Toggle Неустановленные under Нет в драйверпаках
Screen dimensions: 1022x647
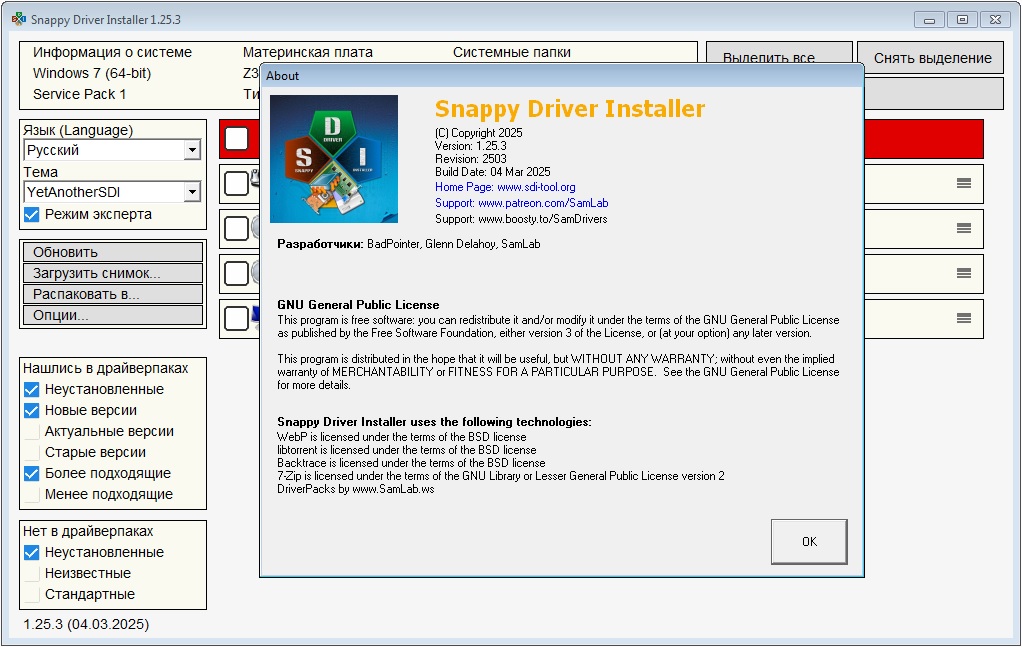(x=31, y=553)
